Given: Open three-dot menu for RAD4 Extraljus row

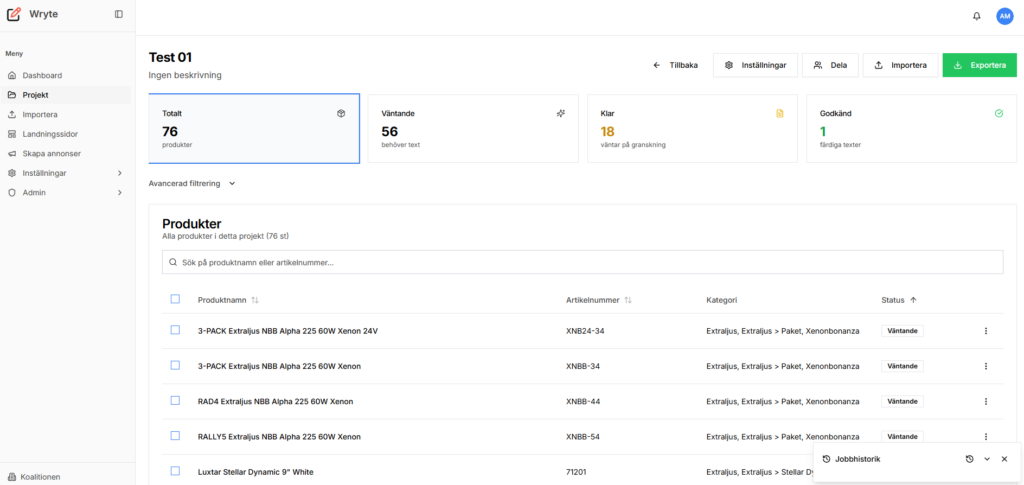Looking at the screenshot, I should point(985,401).
